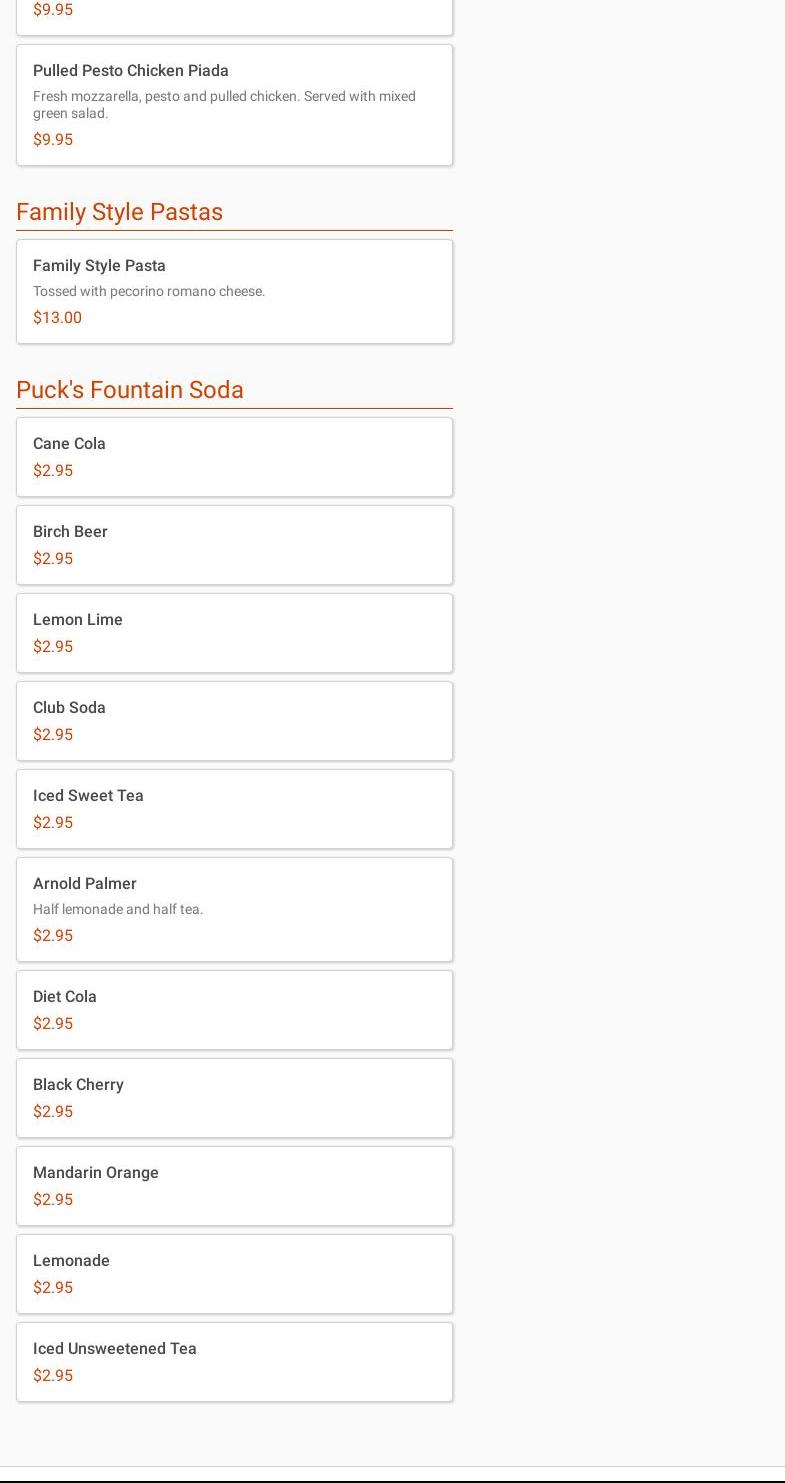Screen dimensions: 785x1483
Task: Click the "Half lemonade and half tea" description
Action: pos(118,910)
